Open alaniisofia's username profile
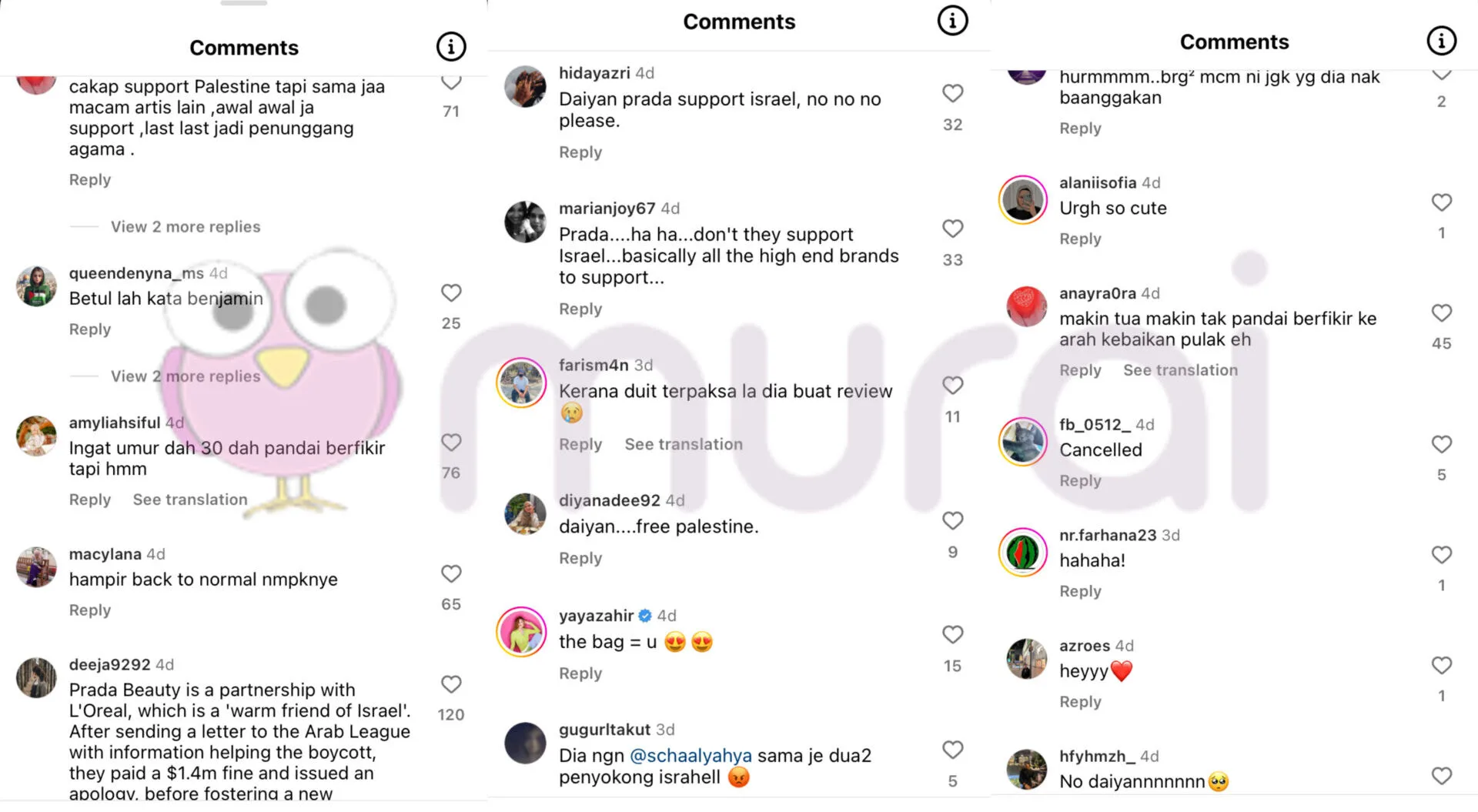 (x=1097, y=183)
